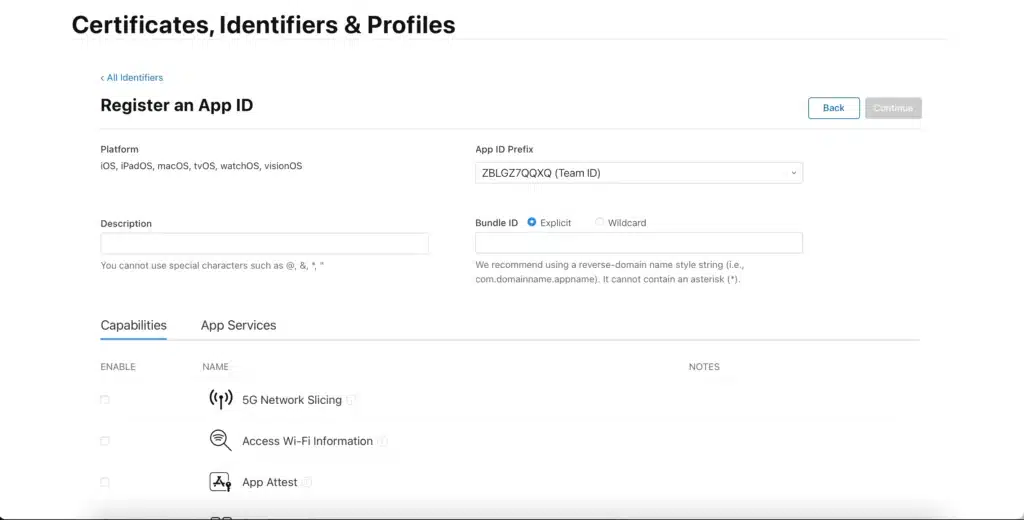Open info icon beside 5G Network Slicing
Viewport: 1024px width, 520px height.
tap(352, 399)
